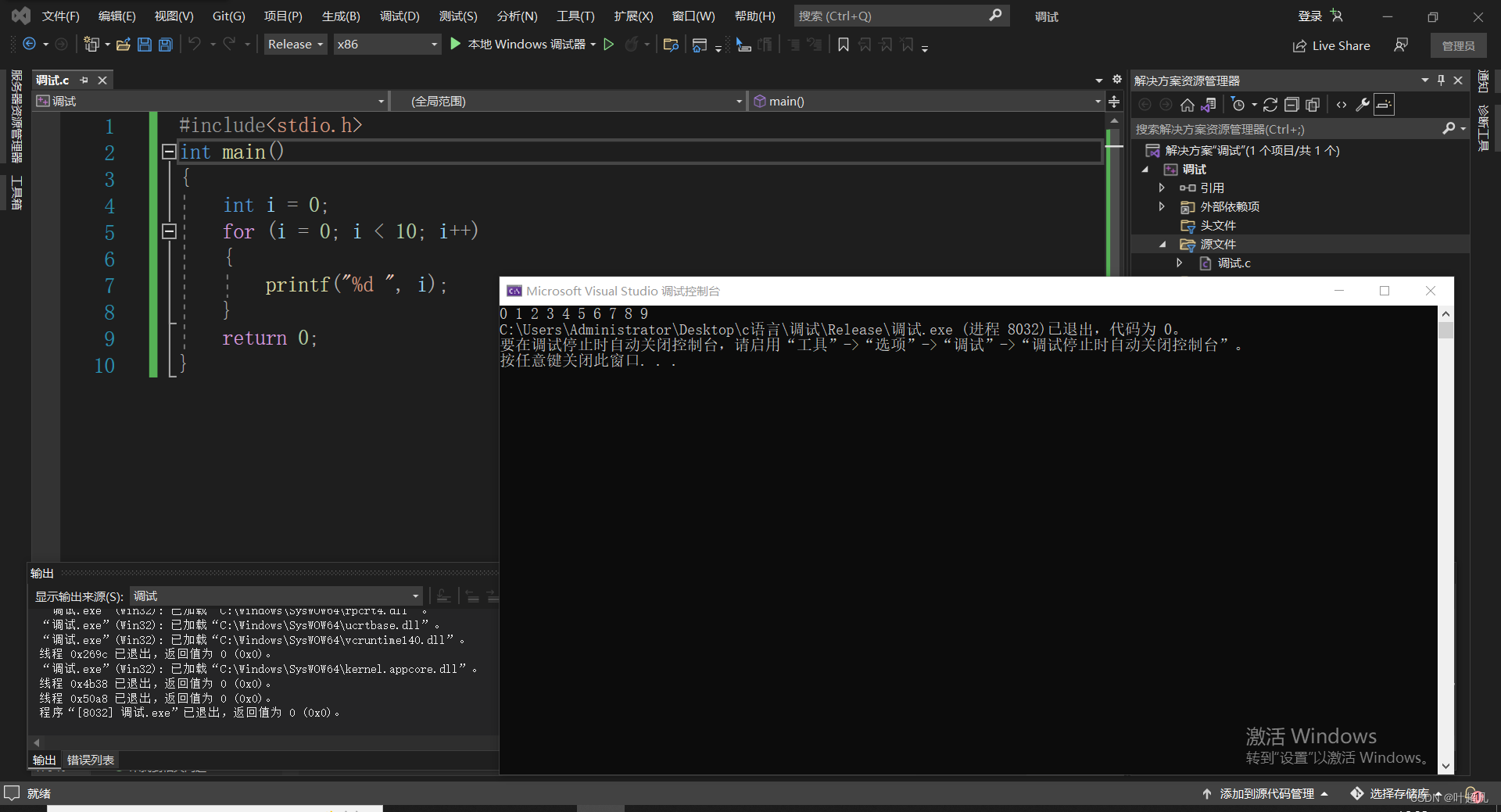Viewport: 1501px width, 812px height.
Task: Open the 视图(V) menu
Action: click(174, 16)
